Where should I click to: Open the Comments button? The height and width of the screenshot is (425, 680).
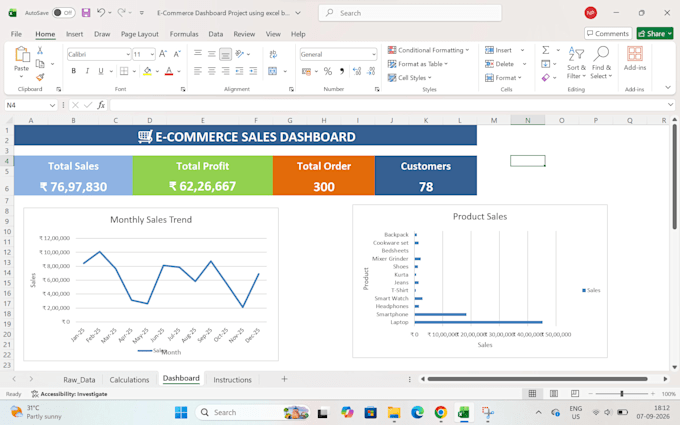[x=607, y=33]
